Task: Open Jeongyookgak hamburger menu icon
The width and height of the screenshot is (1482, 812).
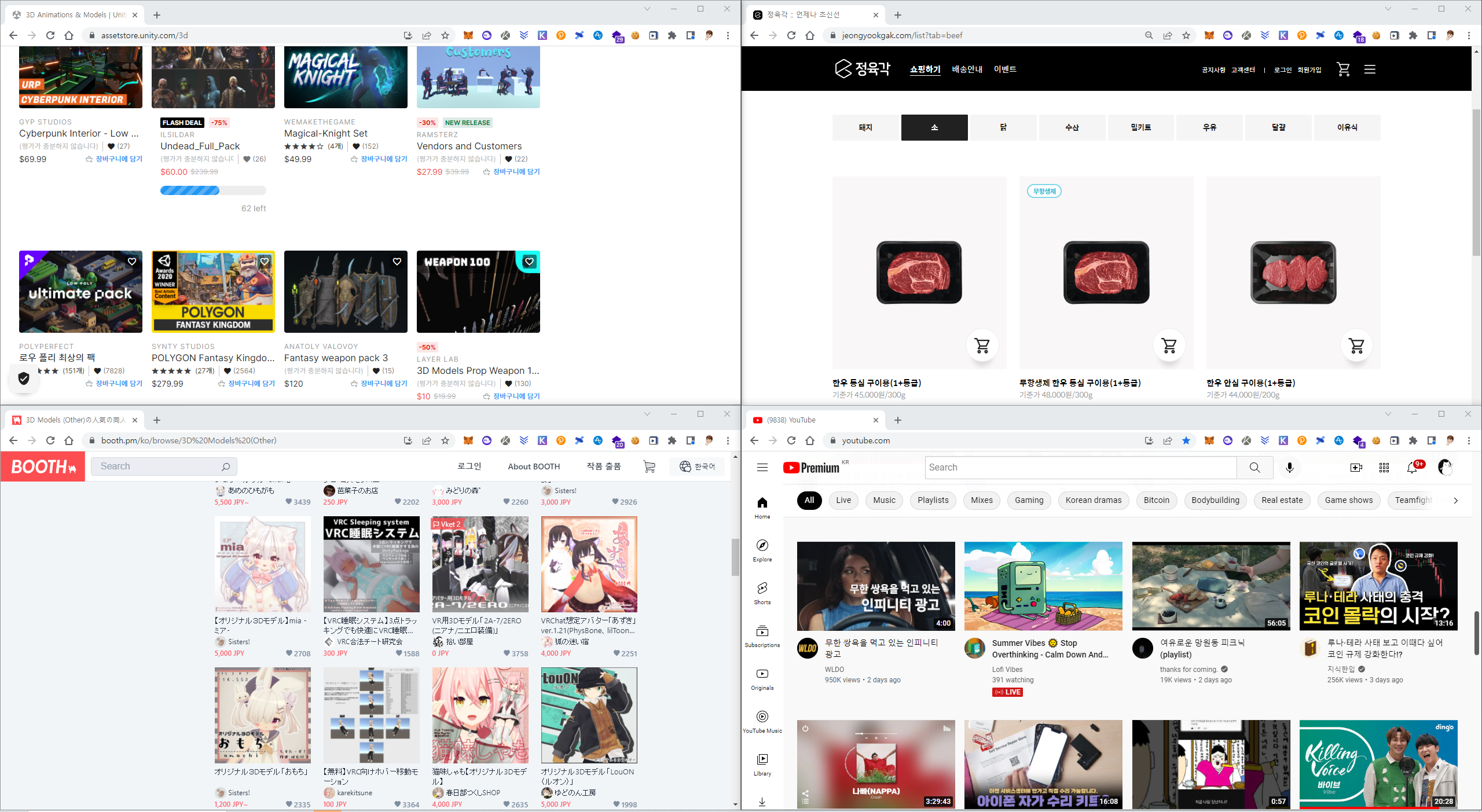Action: [x=1369, y=69]
